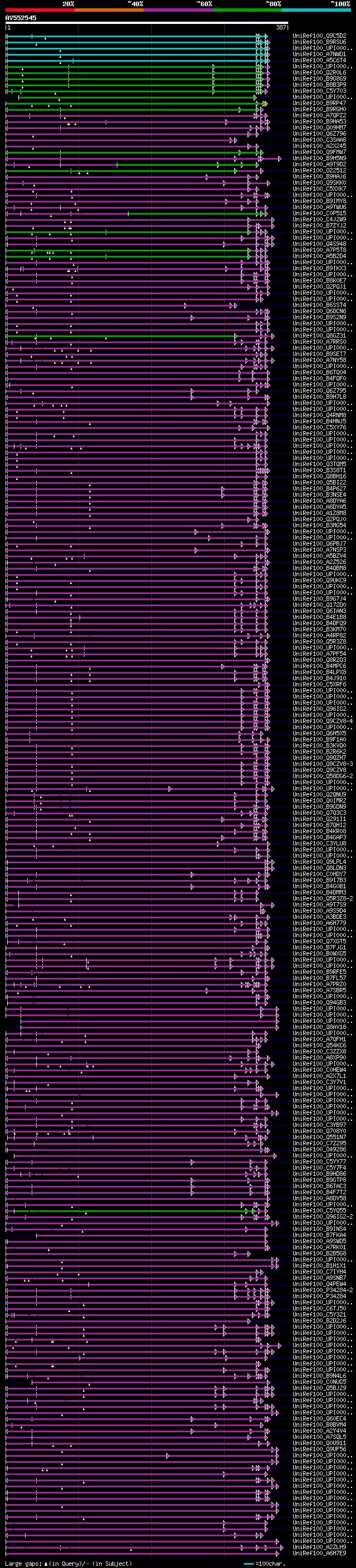Viewport: 356px width, 1568px height.
Task: Select label UniRef100_Q6DCN6
Action: coord(319,311)
